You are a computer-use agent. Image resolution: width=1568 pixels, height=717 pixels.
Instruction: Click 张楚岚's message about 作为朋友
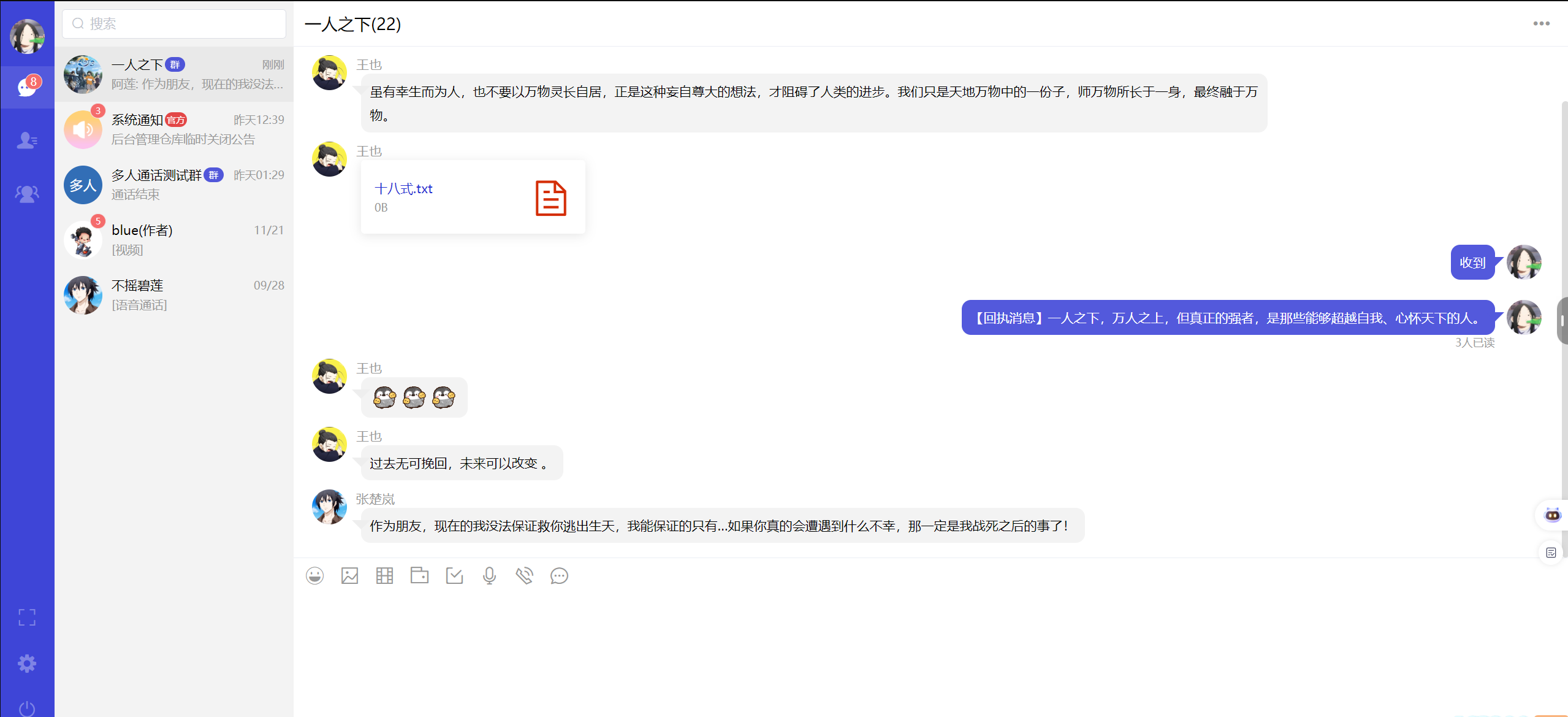(722, 526)
